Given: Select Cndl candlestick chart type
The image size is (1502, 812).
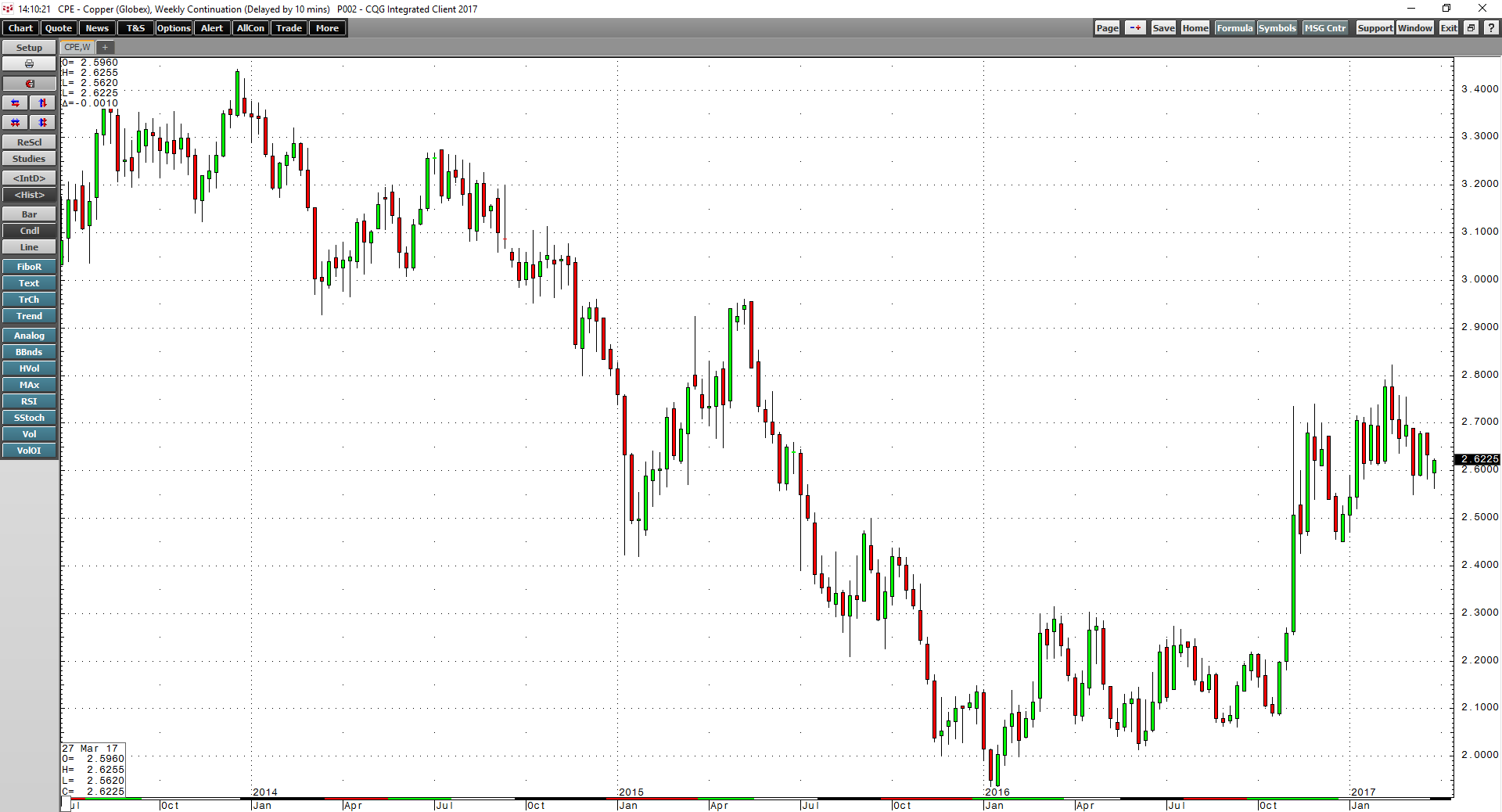Looking at the screenshot, I should 29,231.
